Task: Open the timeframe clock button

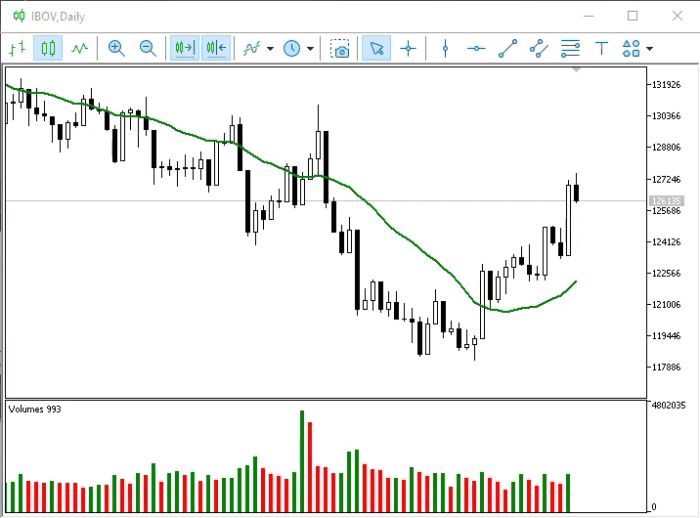Action: tap(292, 48)
